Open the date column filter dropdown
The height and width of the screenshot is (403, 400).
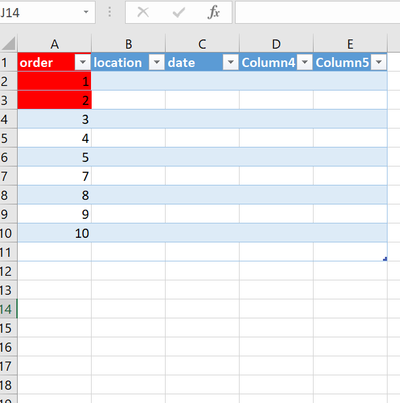[x=231, y=62]
